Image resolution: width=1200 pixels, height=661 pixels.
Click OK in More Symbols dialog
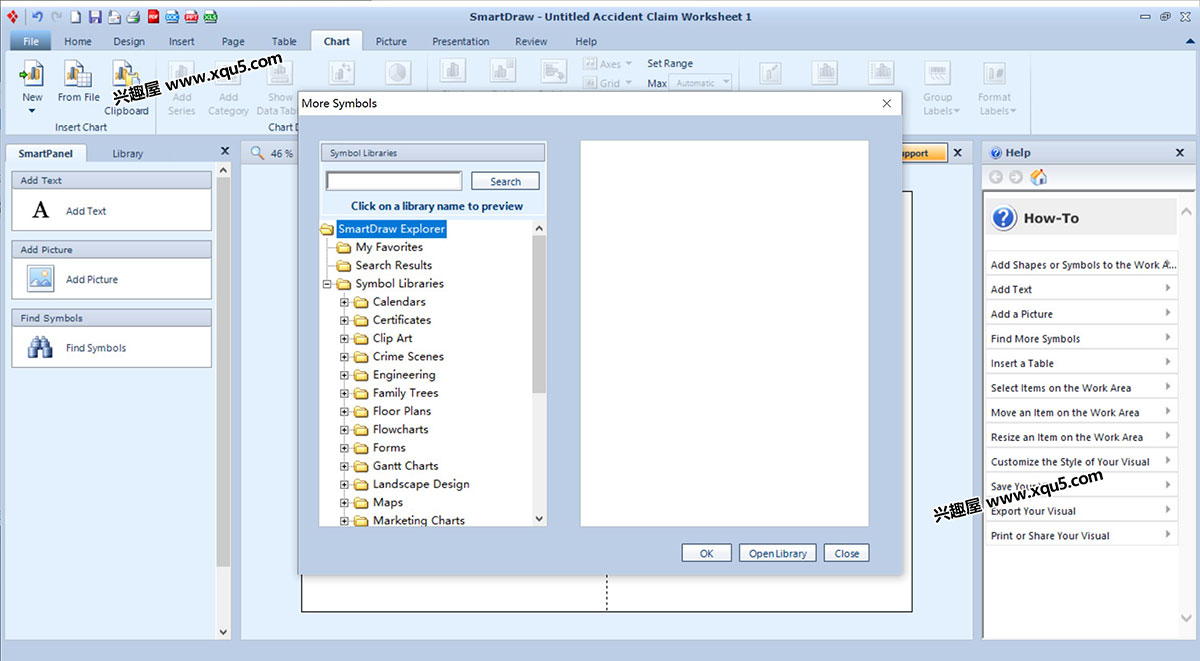pyautogui.click(x=707, y=553)
